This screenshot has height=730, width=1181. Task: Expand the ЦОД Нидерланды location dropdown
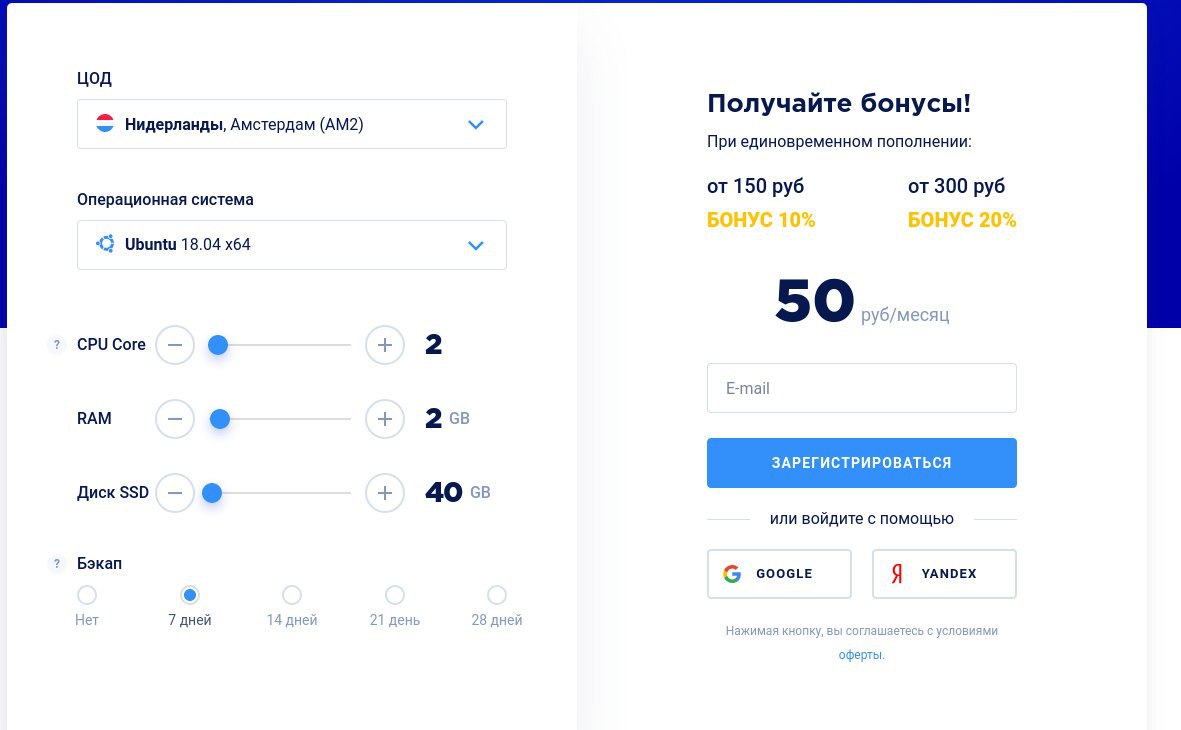click(x=291, y=124)
